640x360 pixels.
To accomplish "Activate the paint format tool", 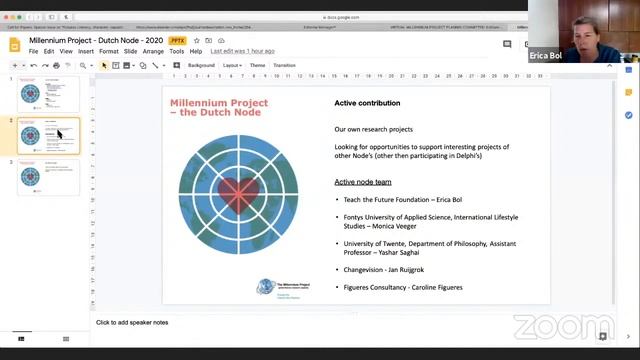I will coord(68,65).
